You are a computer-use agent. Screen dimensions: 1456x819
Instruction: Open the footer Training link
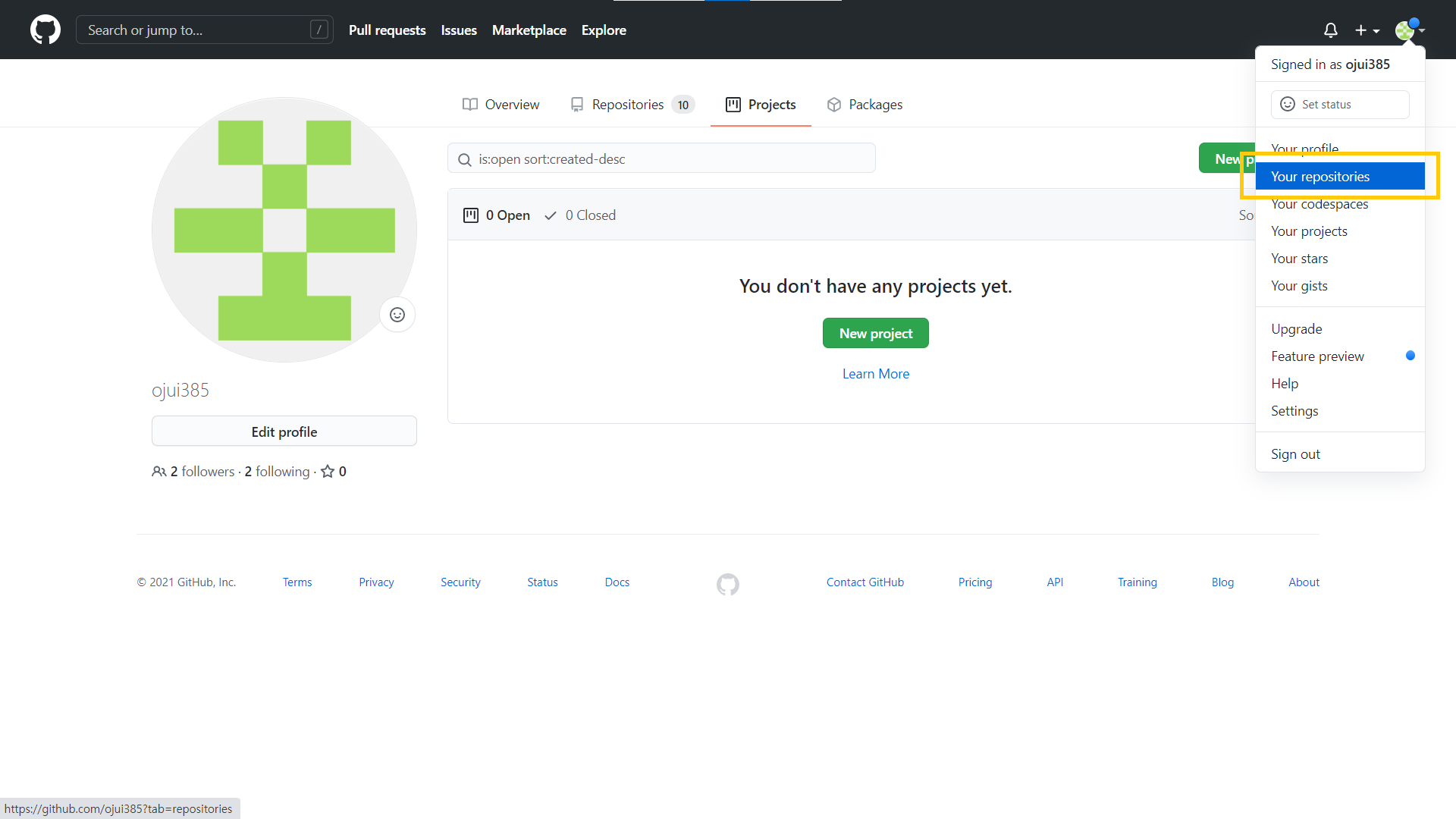point(1137,582)
